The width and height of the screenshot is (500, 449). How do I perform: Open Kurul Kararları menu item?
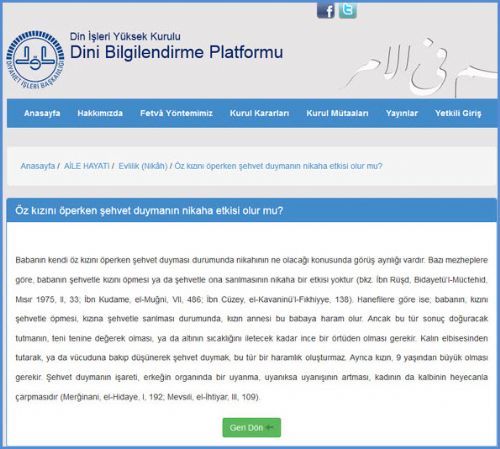[x=259, y=113]
